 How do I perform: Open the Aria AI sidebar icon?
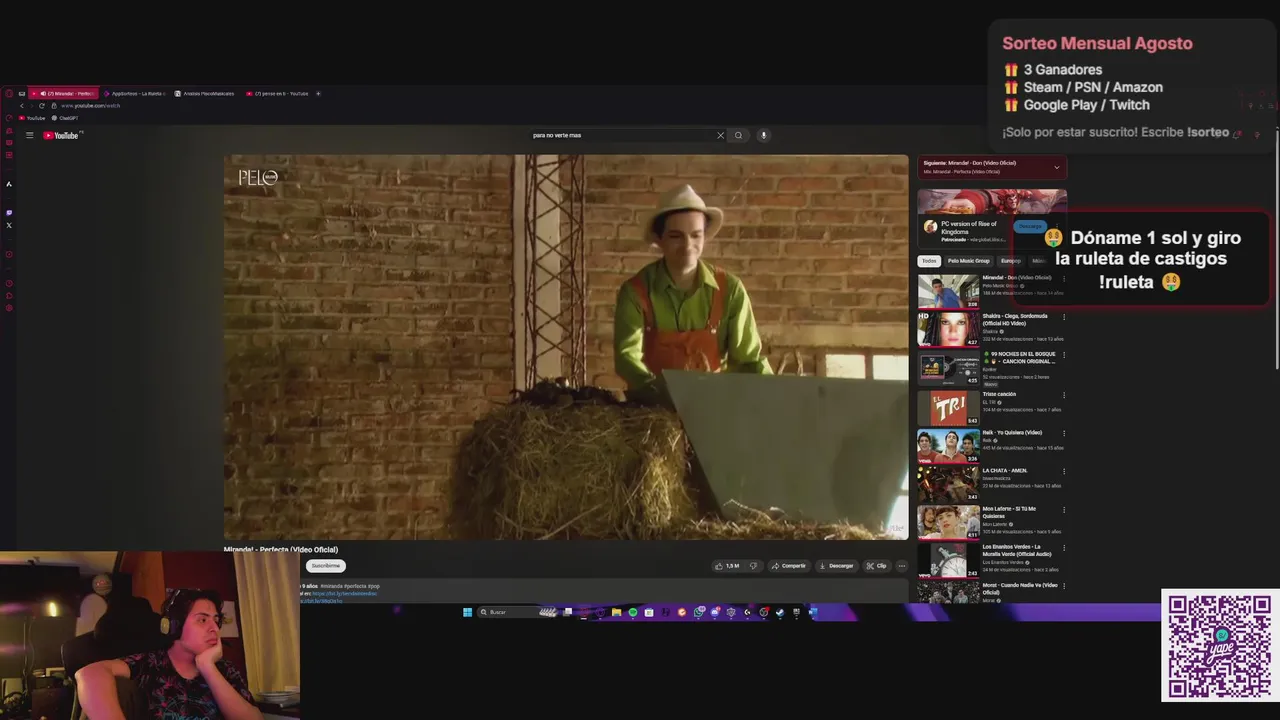coord(9,184)
